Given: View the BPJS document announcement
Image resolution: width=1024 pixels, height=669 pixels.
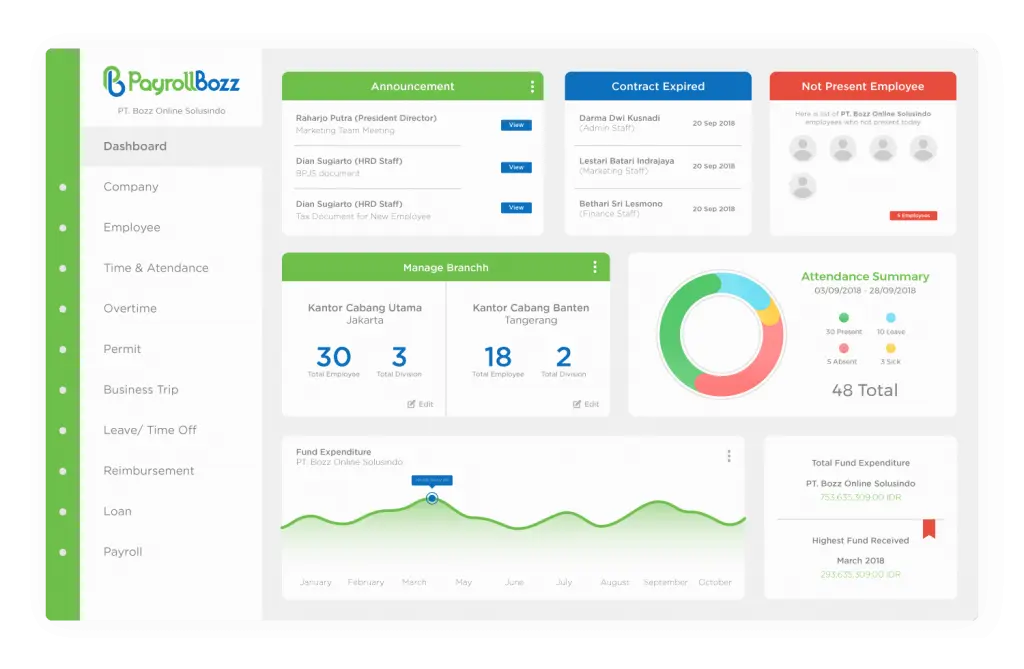Looking at the screenshot, I should click(516, 167).
